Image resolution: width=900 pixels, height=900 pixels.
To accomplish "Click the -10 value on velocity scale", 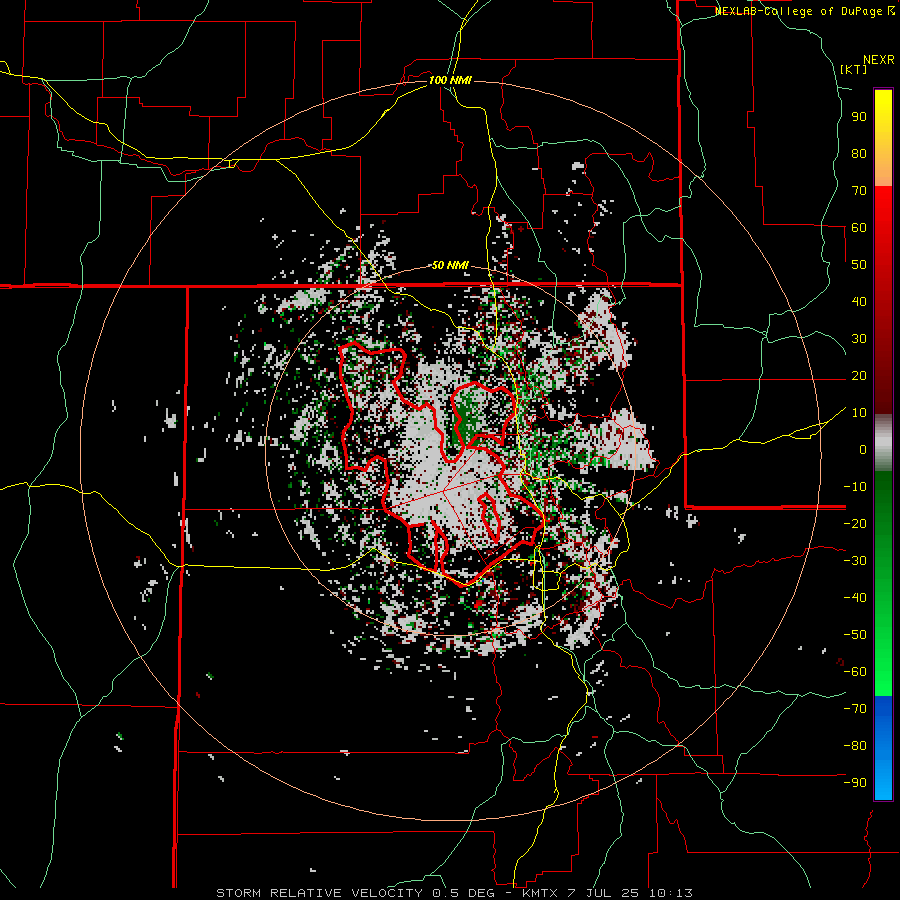I will click(855, 487).
